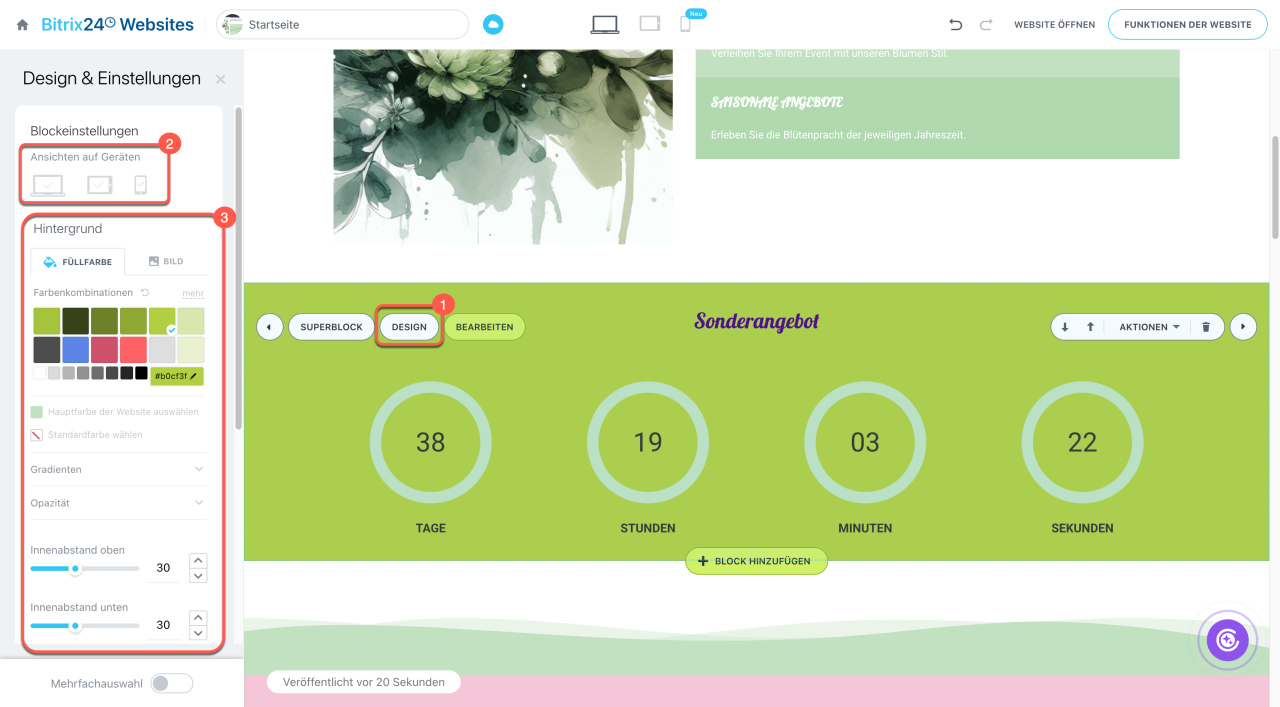Toggle block visibility on mobile devices
Image resolution: width=1280 pixels, height=707 pixels.
click(x=141, y=185)
